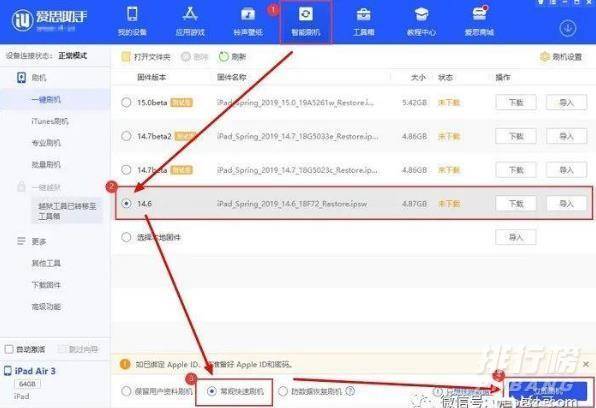Image resolution: width=596 pixels, height=408 pixels.
Task: Click the 越狱工具已转移至工具箱 notice
Action: (67, 211)
